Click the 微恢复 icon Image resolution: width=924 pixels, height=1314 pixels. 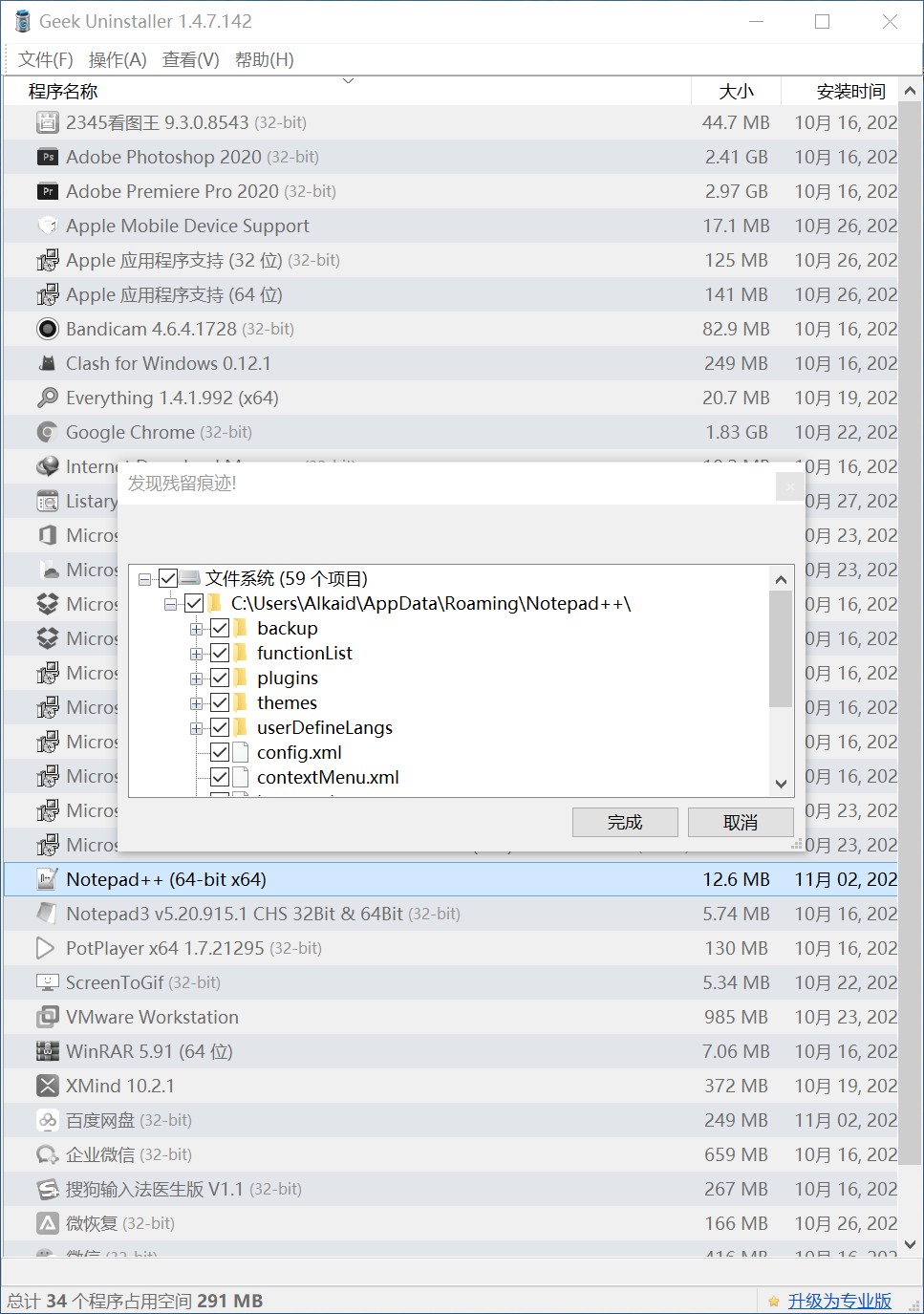pos(48,1223)
